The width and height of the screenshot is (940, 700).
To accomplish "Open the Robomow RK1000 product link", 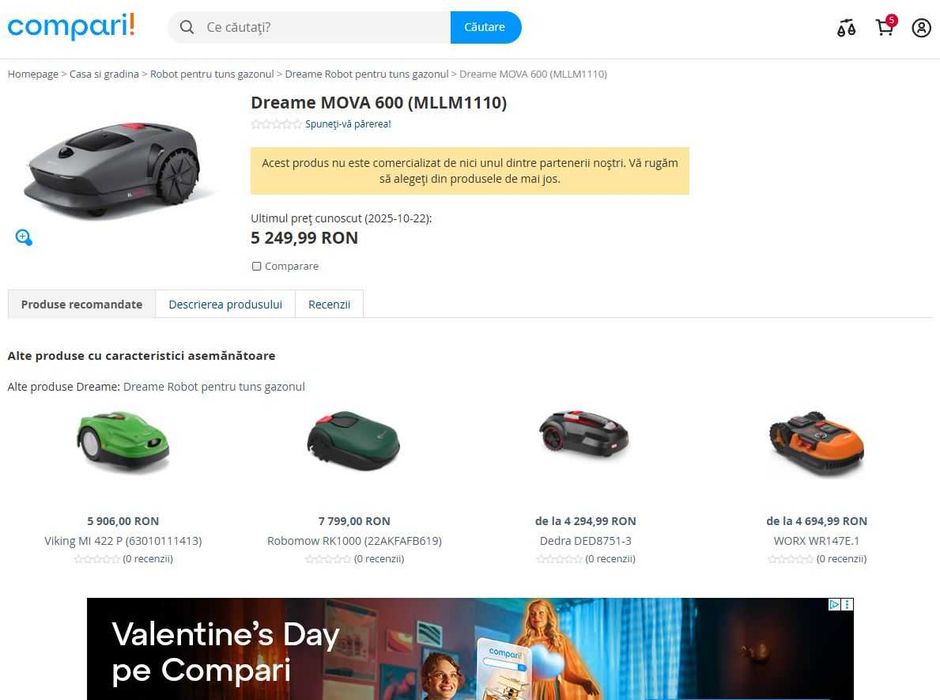I will click(x=354, y=541).
